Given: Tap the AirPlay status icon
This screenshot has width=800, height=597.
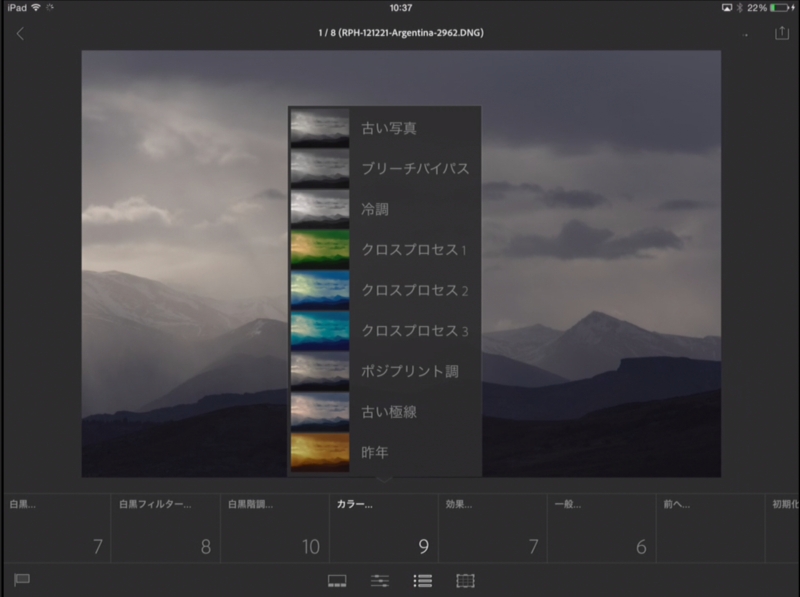Looking at the screenshot, I should [727, 8].
